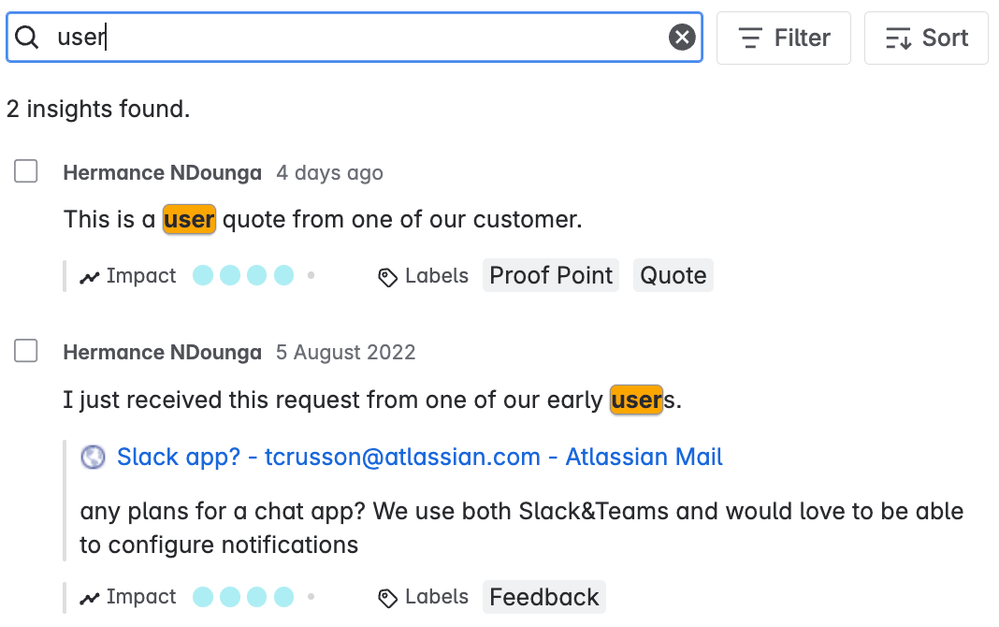
Task: Set first insight impact to the fifth dot
Action: (x=311, y=275)
